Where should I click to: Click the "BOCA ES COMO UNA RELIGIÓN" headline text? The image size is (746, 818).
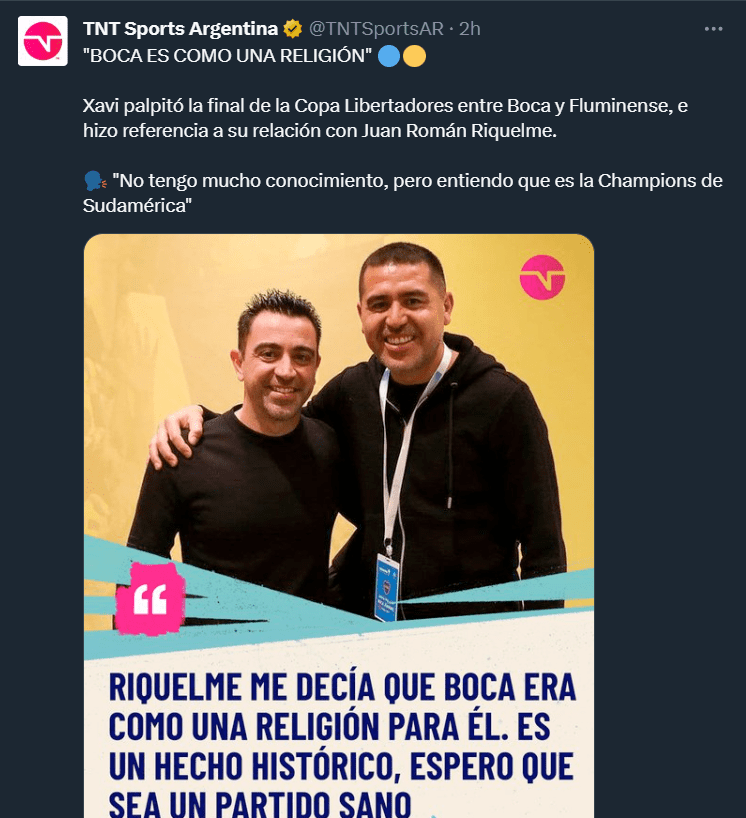[227, 56]
